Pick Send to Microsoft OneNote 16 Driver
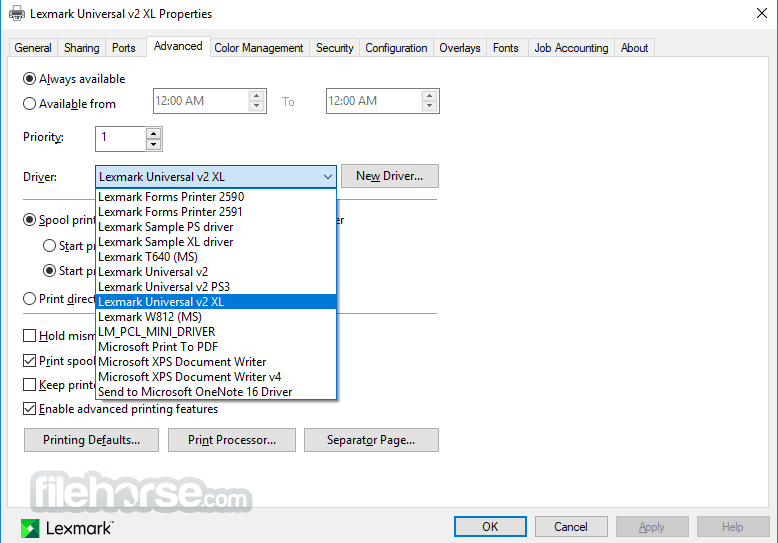Viewport: 778px width, 543px height. [x=216, y=392]
